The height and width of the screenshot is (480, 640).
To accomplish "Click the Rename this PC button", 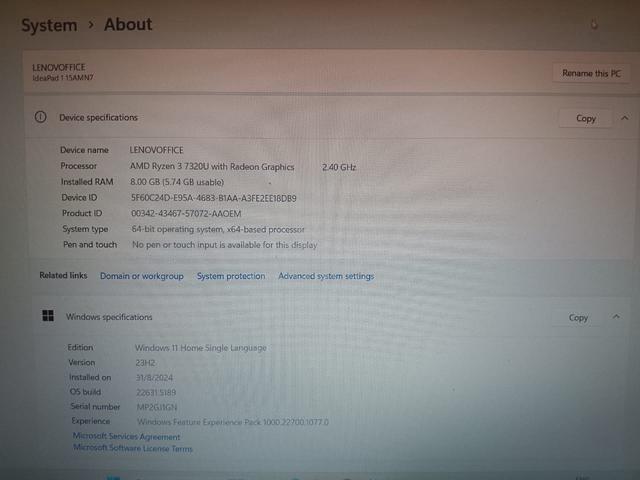I will point(591,73).
